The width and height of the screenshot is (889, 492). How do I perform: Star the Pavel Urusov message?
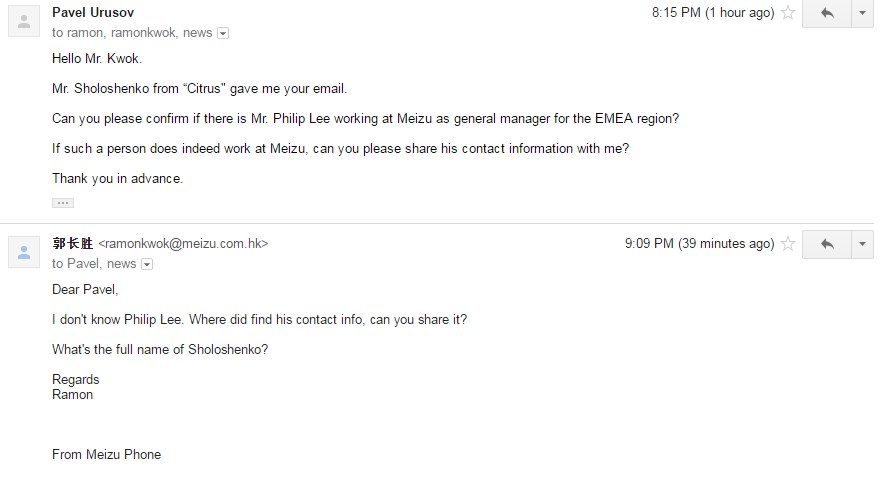[x=788, y=13]
